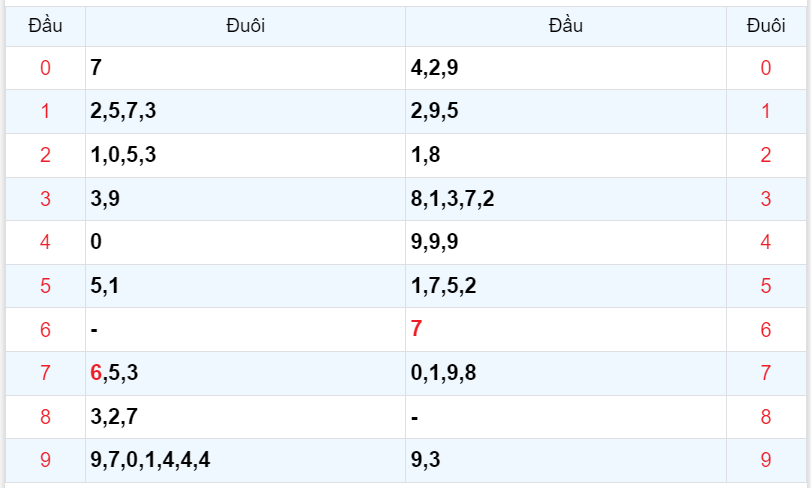Select the cell containing 5,1
Viewport: 811px width, 488px height.
(x=105, y=286)
